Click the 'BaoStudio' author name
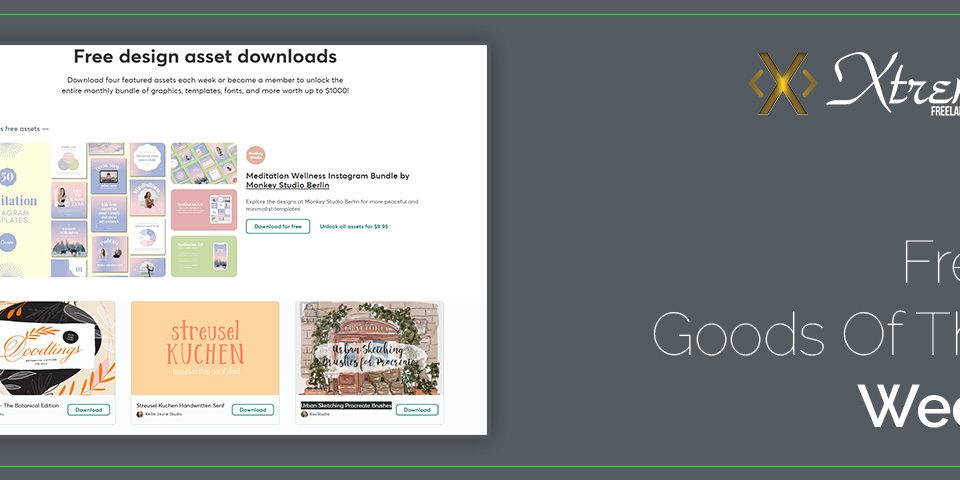960x480 pixels. (320, 414)
